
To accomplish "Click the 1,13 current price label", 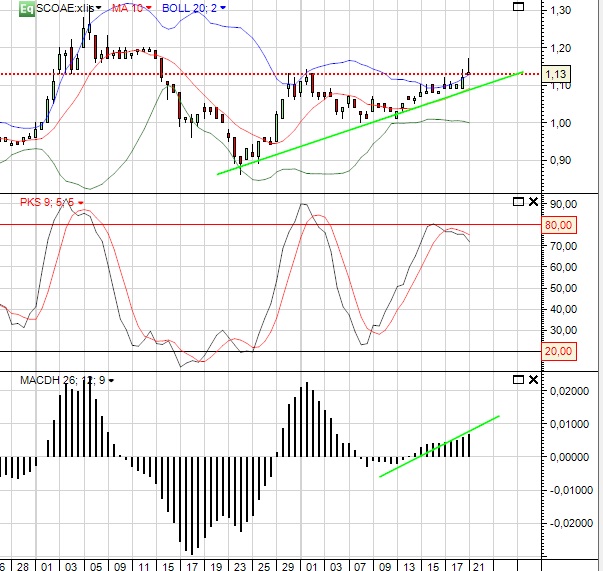I will coord(556,74).
